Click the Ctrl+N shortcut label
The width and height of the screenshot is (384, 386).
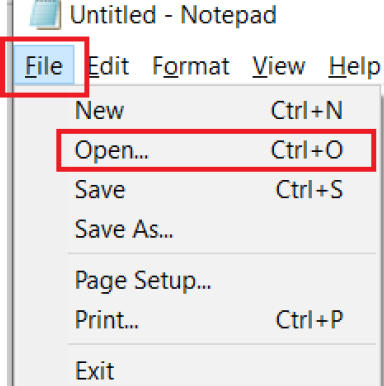click(307, 110)
